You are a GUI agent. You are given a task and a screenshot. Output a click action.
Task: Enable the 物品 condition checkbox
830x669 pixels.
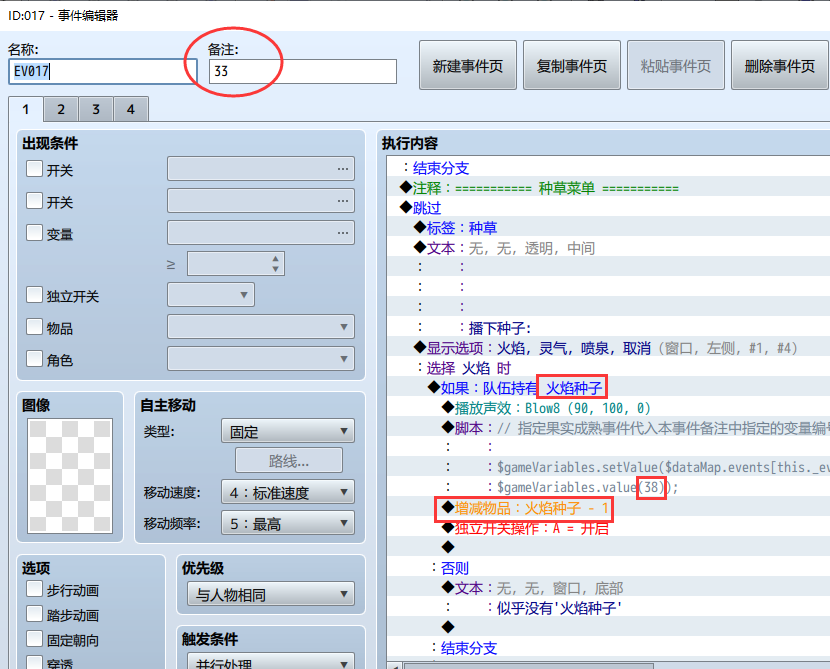pos(34,327)
